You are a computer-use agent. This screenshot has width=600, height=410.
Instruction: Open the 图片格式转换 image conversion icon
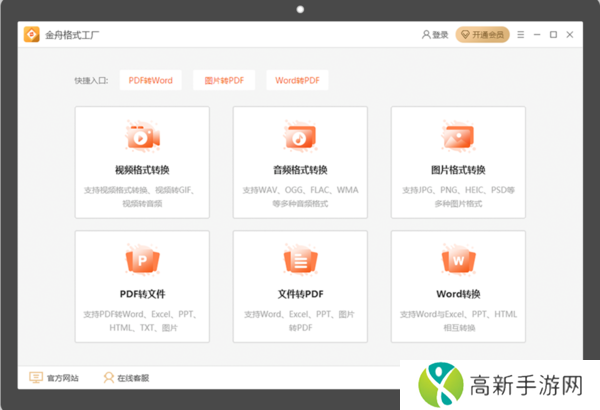point(458,136)
